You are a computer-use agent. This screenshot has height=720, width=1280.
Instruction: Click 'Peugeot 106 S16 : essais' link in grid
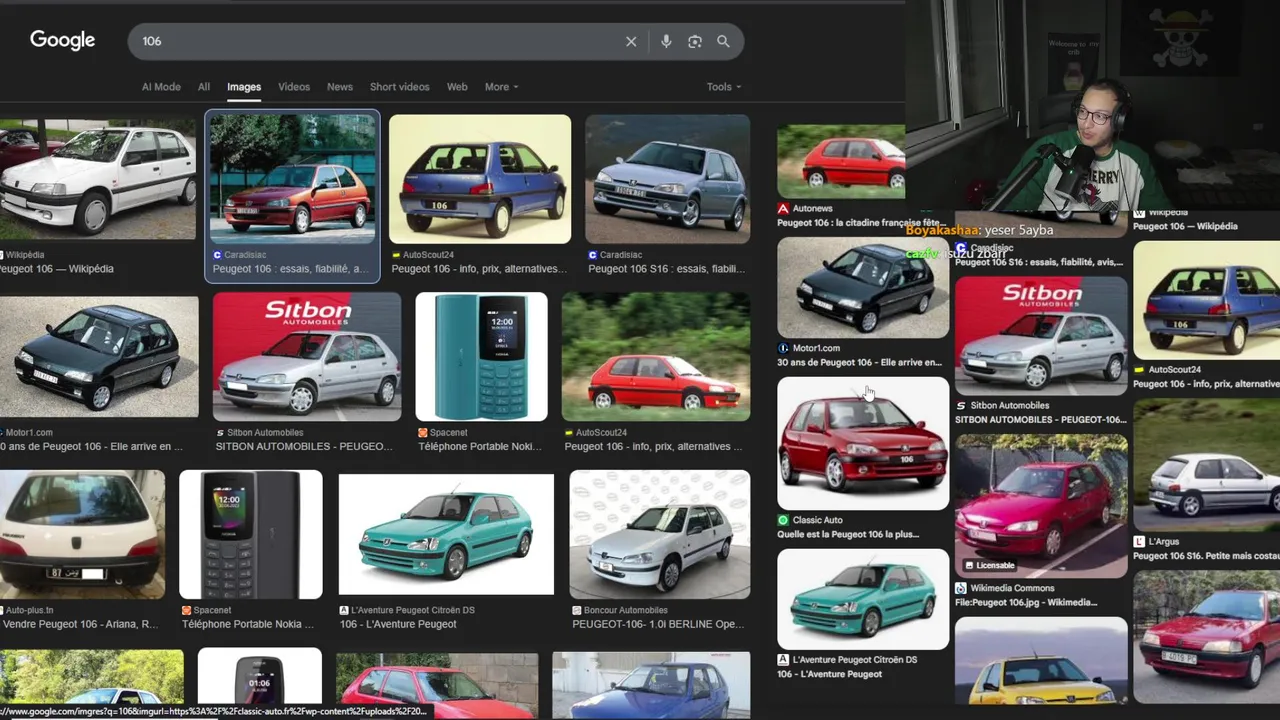[x=666, y=269]
